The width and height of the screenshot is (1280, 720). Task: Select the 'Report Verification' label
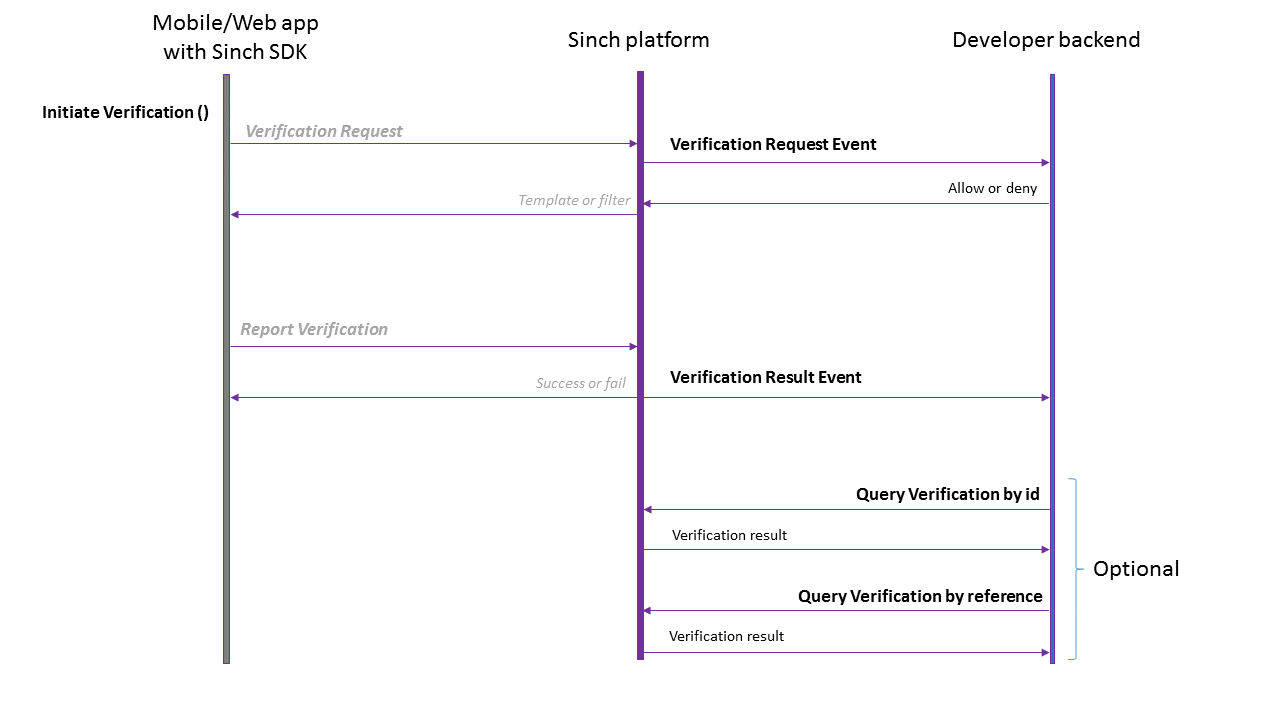(314, 329)
